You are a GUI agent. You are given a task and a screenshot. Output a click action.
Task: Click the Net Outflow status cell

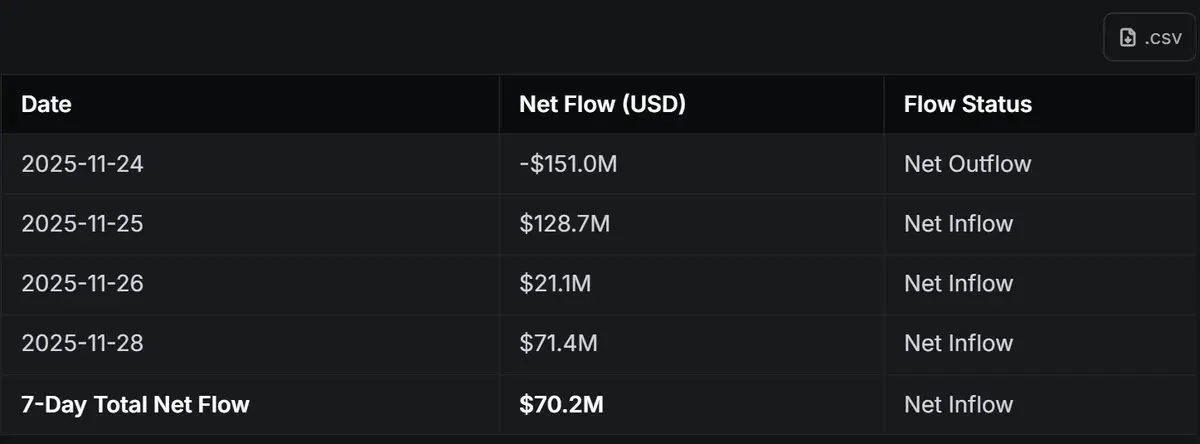967,164
